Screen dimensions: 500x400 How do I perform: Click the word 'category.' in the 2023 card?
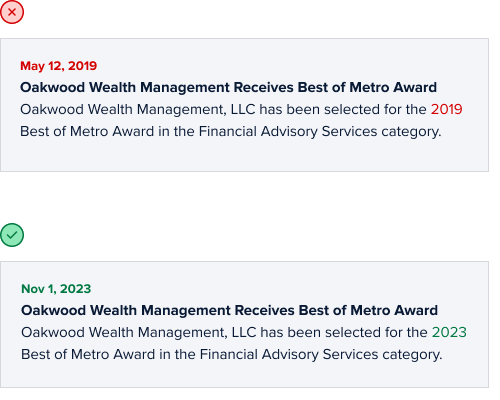(x=412, y=355)
